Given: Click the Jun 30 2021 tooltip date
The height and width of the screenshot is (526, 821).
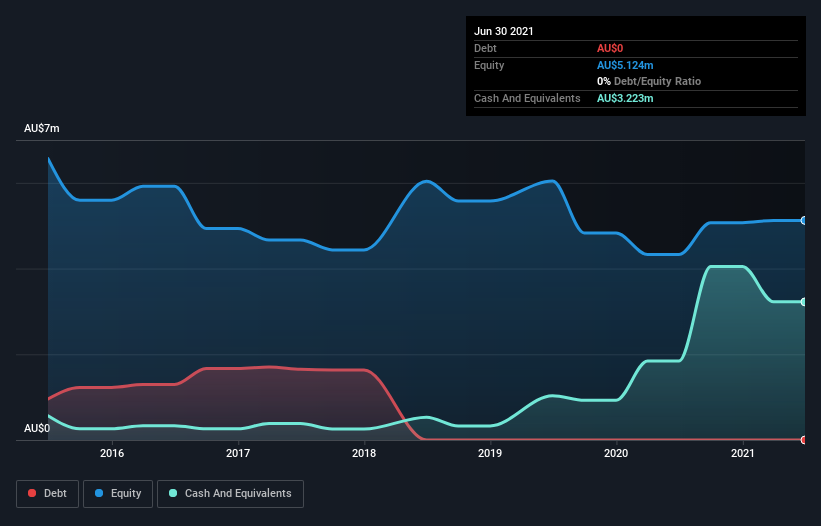Looking at the screenshot, I should (x=504, y=31).
